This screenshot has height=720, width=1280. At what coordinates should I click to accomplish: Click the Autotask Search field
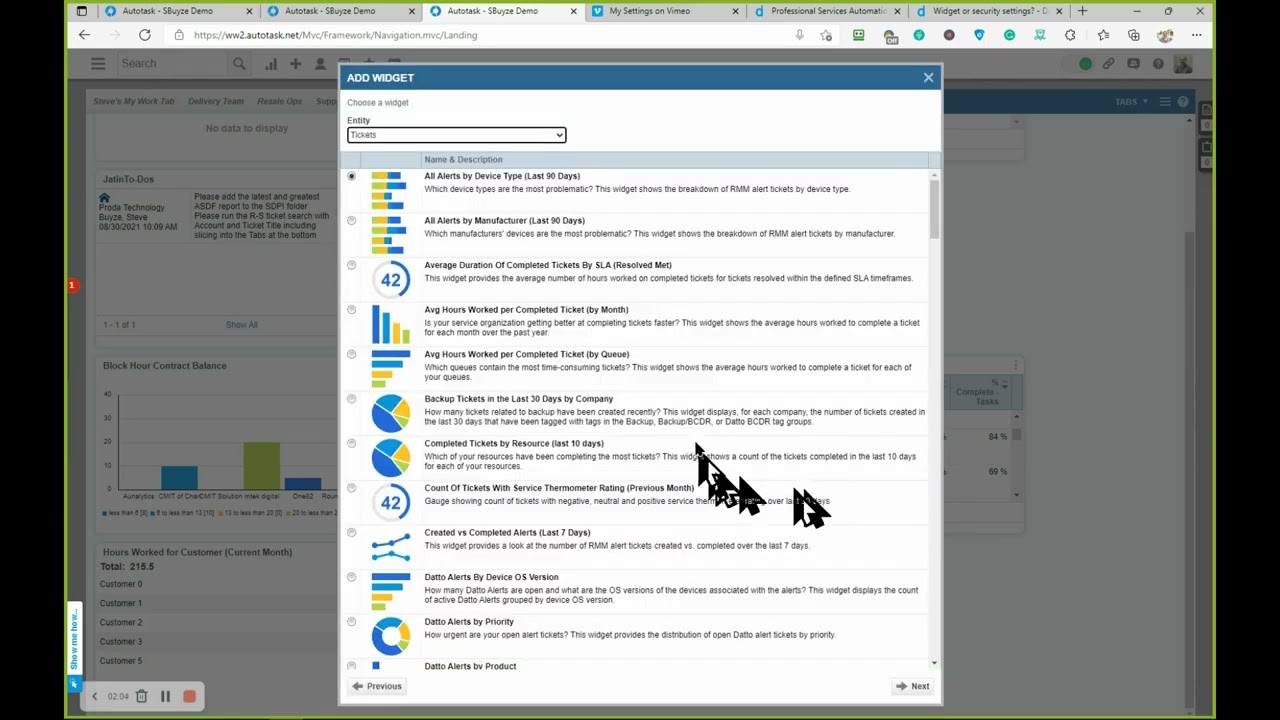pos(175,63)
